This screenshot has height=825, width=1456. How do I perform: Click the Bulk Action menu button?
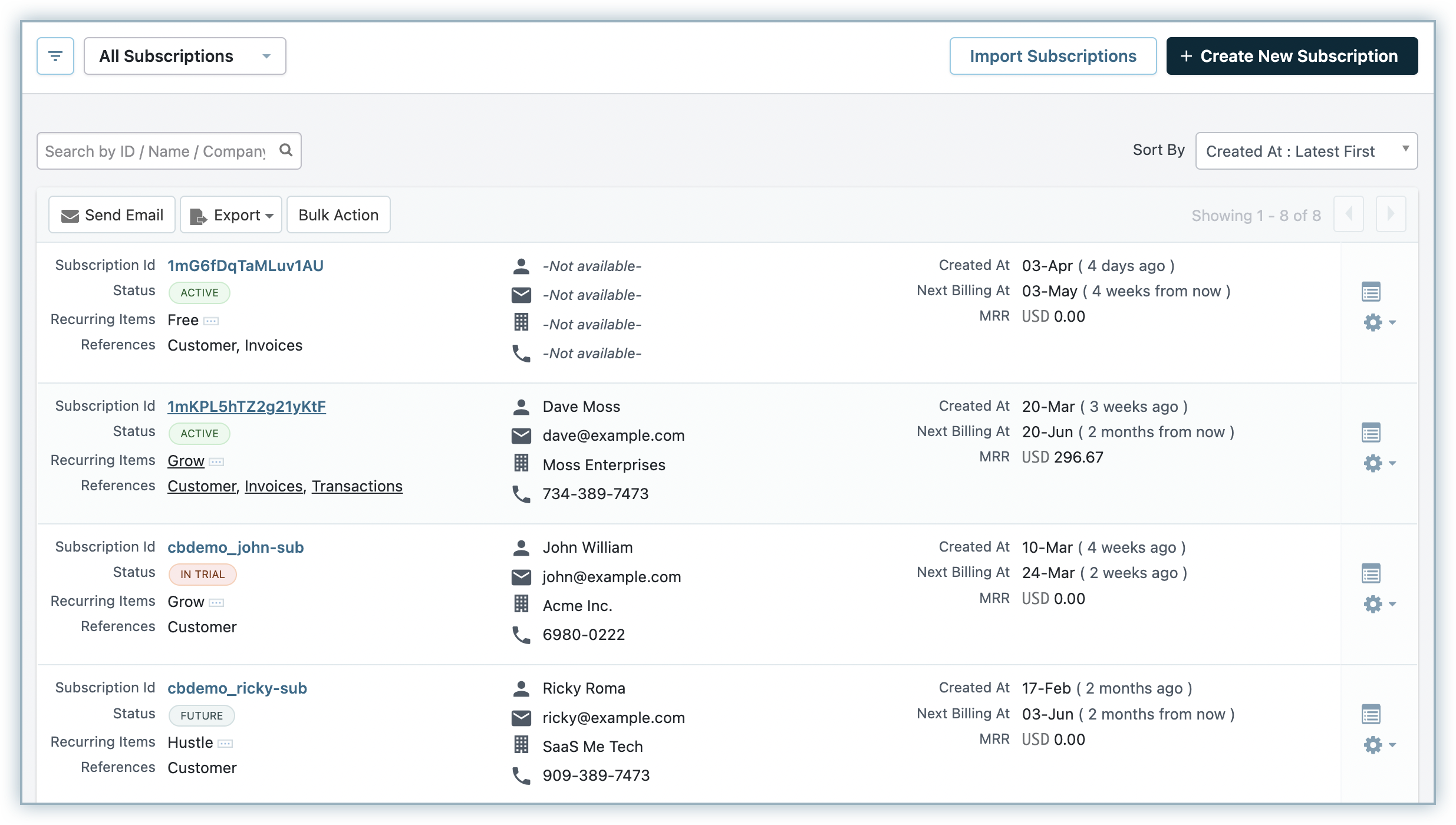338,215
